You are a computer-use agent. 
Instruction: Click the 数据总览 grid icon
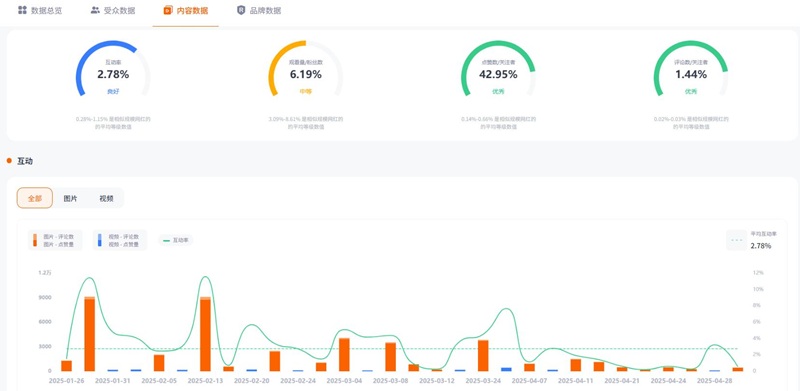22,10
